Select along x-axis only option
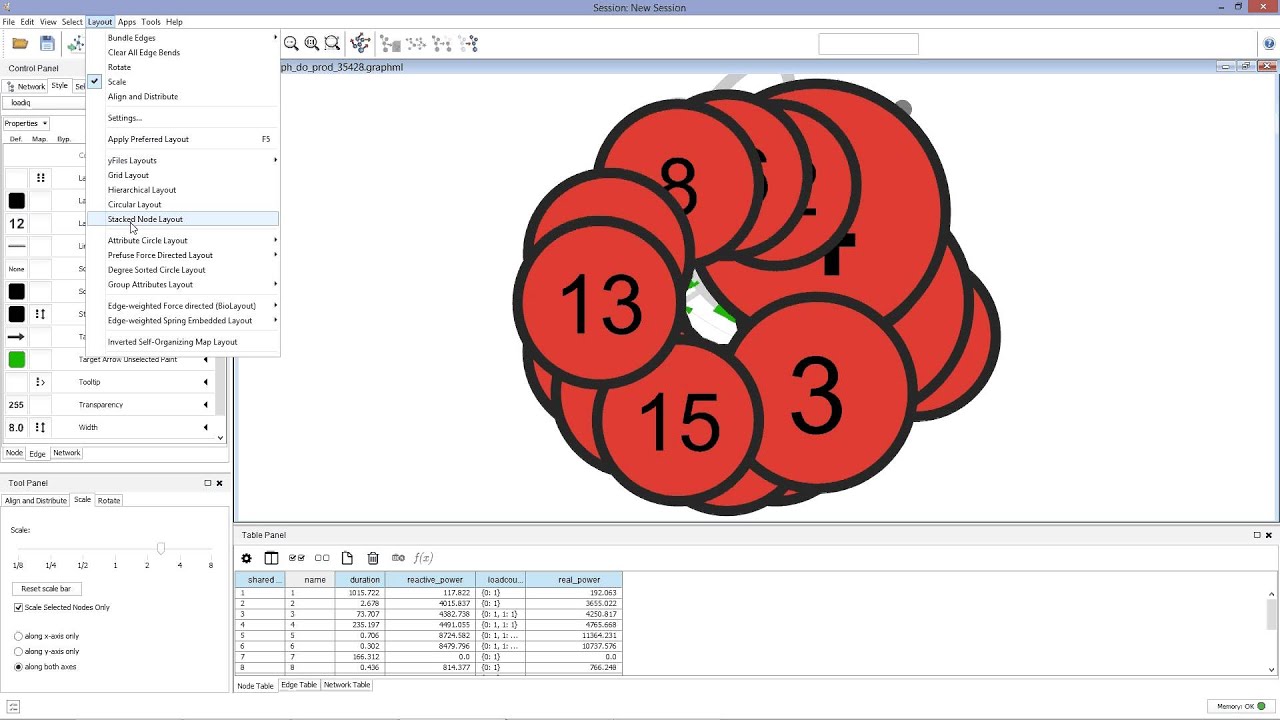This screenshot has height=720, width=1280. coord(19,636)
